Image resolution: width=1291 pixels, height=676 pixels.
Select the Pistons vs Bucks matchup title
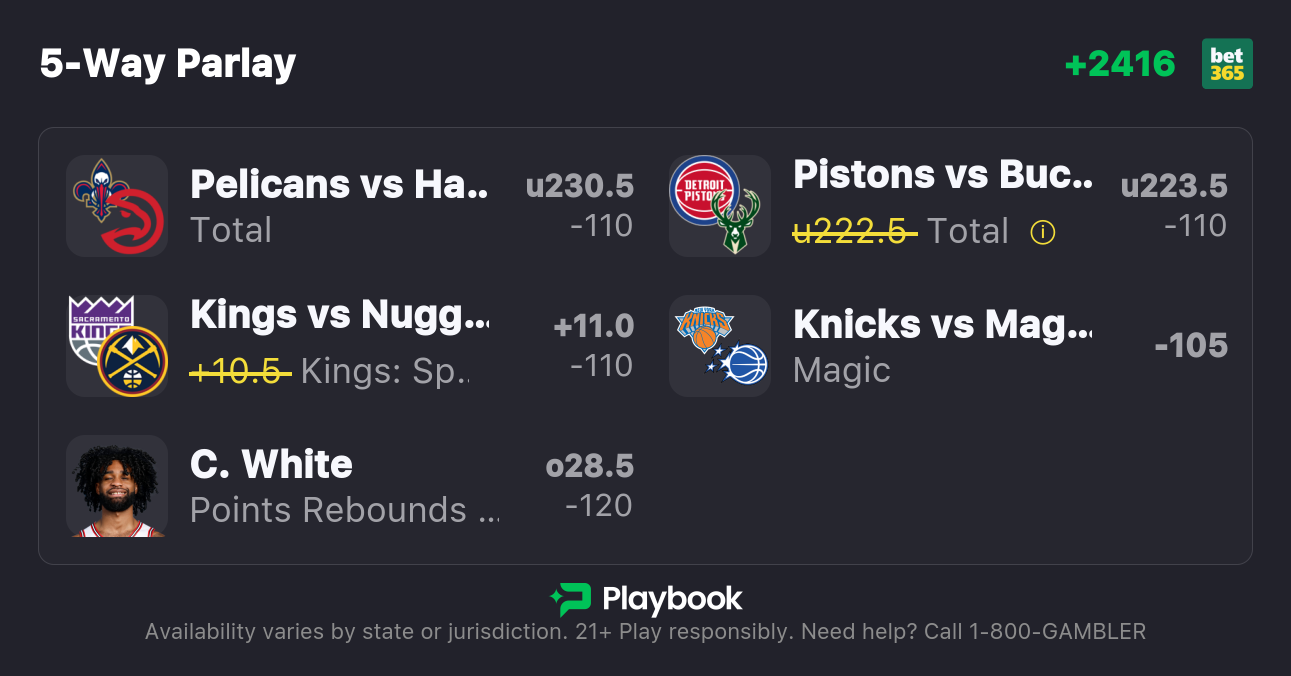(x=943, y=175)
